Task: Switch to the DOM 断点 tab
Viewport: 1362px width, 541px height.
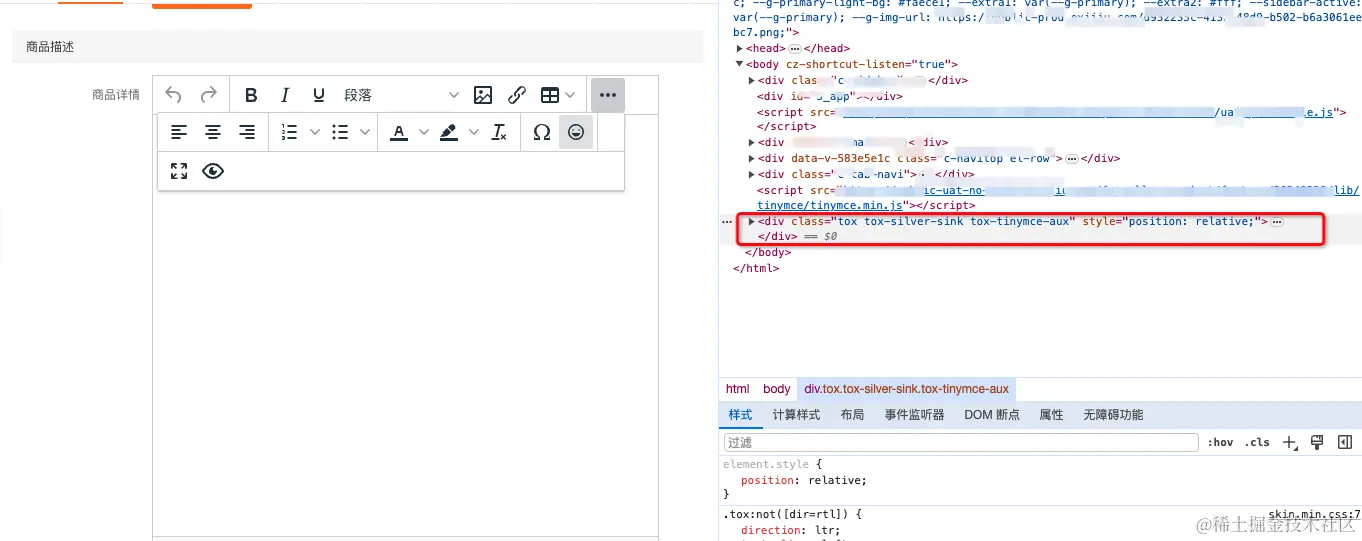Action: (992, 415)
